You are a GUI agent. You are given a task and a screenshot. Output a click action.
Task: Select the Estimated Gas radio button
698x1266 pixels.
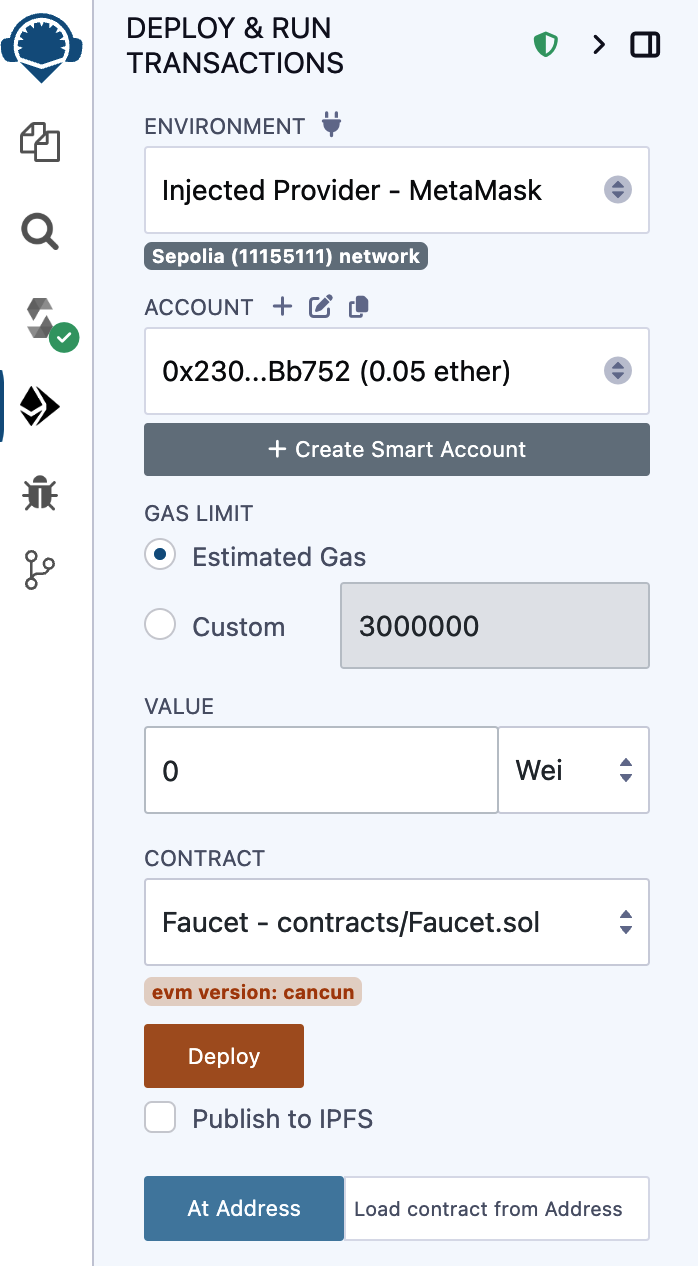(x=160, y=555)
